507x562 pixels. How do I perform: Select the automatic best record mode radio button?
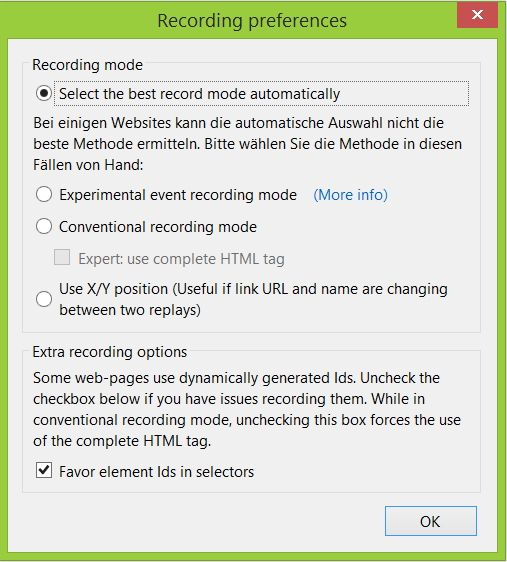[x=44, y=94]
